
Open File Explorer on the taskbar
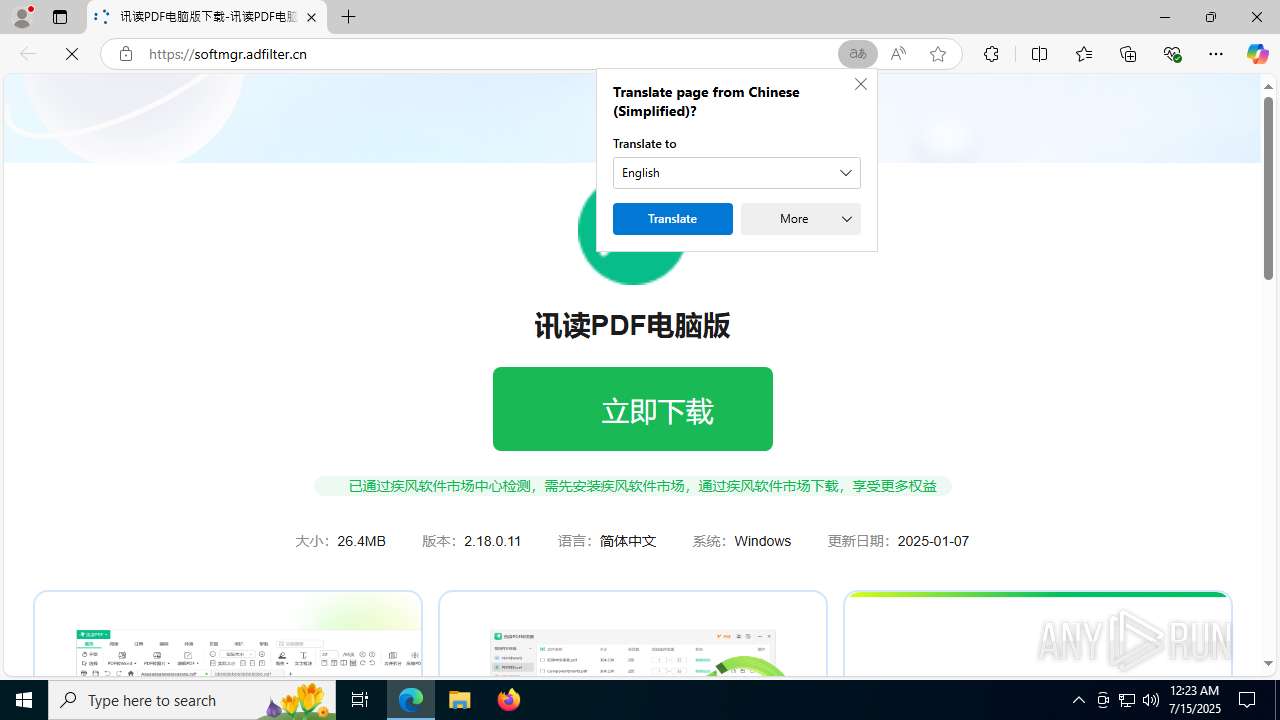click(x=460, y=700)
